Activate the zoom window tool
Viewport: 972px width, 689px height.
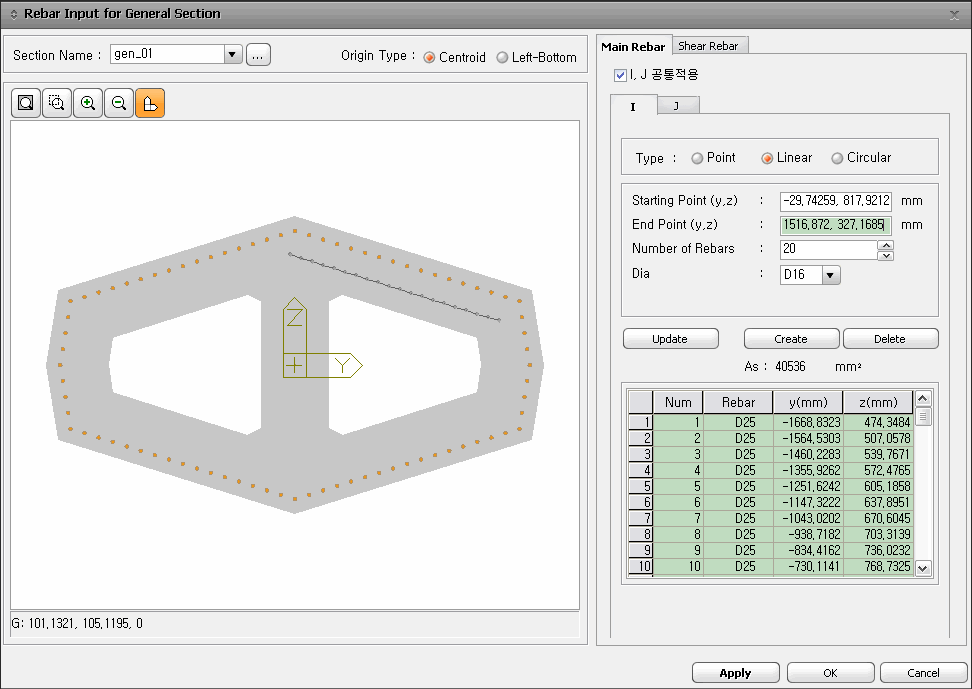coord(56,102)
